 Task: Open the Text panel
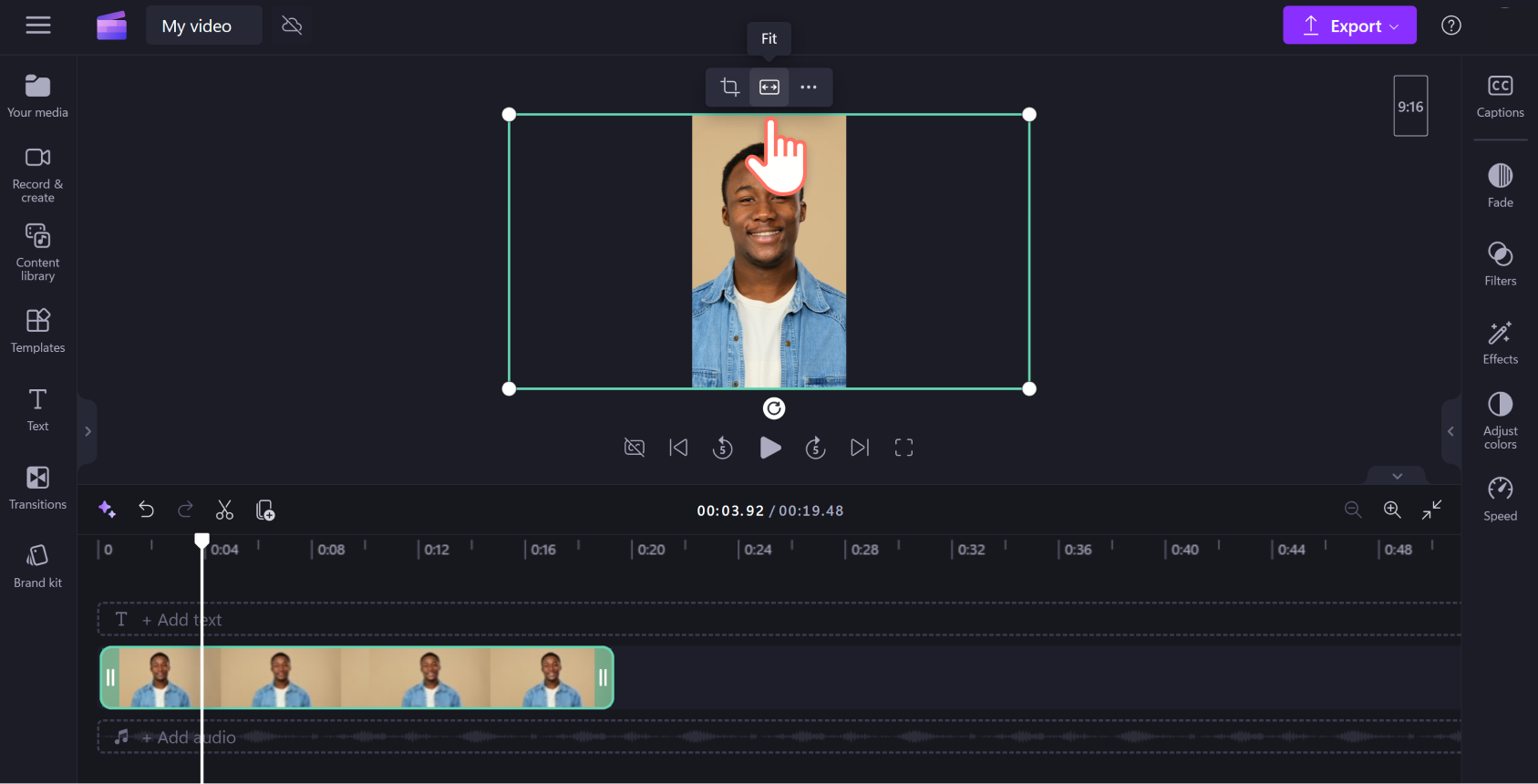[38, 409]
